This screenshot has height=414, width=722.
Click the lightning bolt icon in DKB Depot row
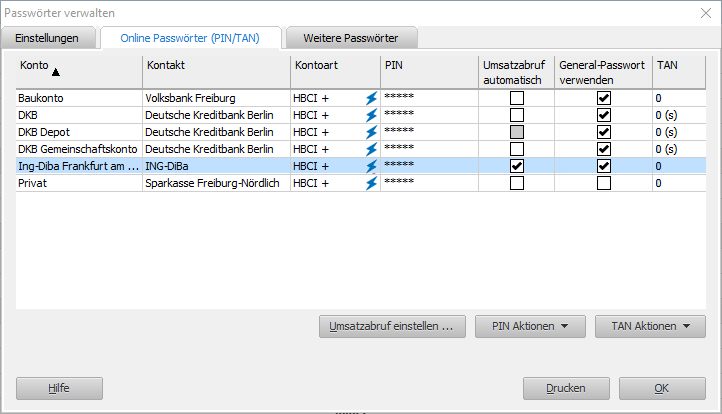coord(371,132)
